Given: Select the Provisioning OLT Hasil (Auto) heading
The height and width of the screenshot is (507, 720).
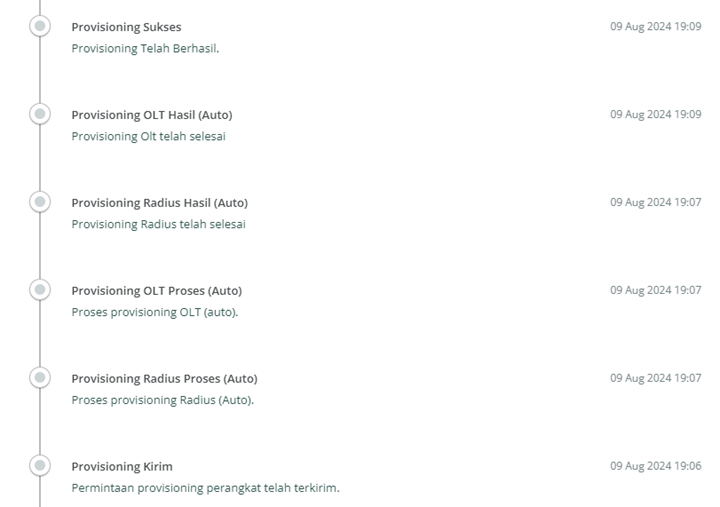Looking at the screenshot, I should 152,115.
